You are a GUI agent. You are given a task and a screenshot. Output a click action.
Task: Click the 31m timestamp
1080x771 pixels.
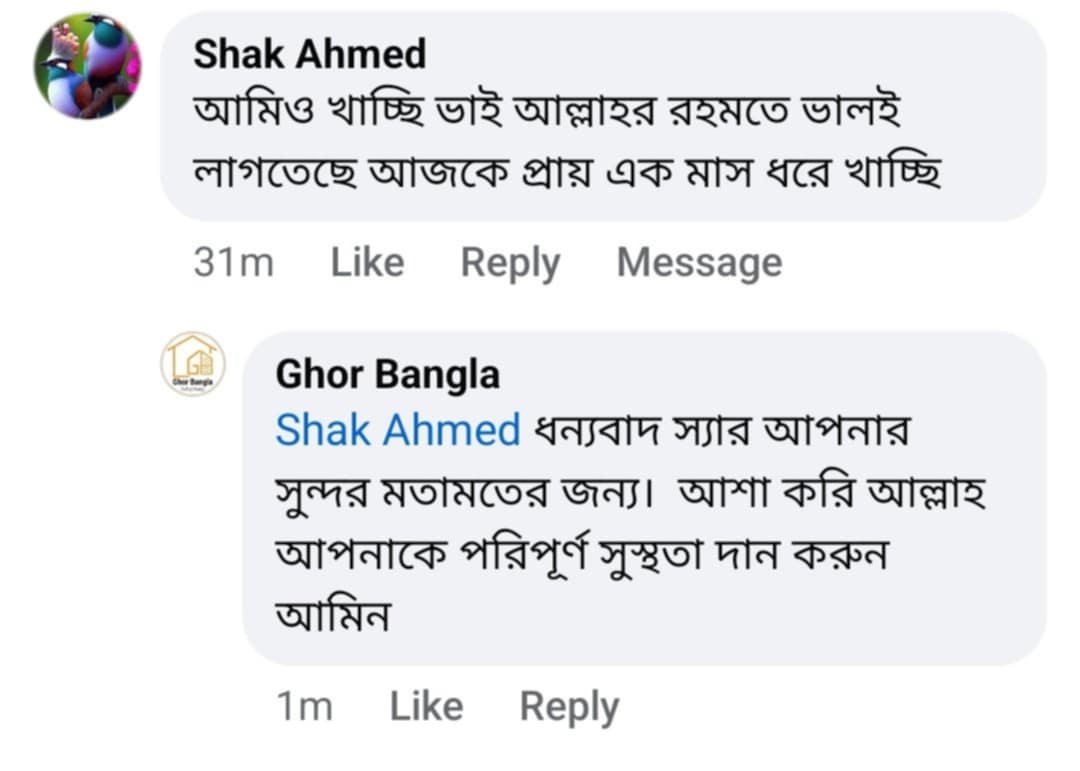232,263
